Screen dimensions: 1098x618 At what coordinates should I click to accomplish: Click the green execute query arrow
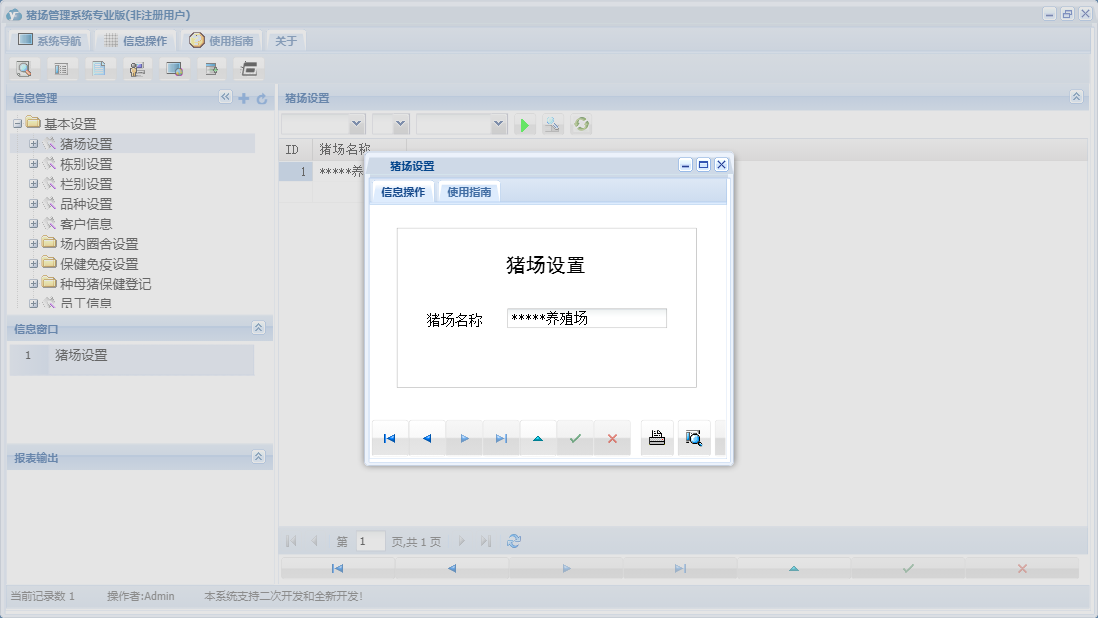524,124
